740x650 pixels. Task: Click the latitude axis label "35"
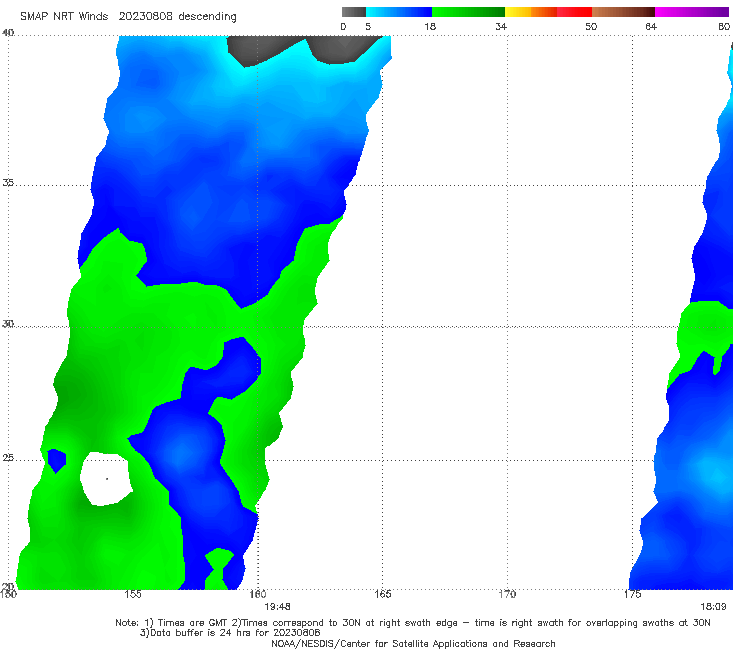click(x=8, y=183)
